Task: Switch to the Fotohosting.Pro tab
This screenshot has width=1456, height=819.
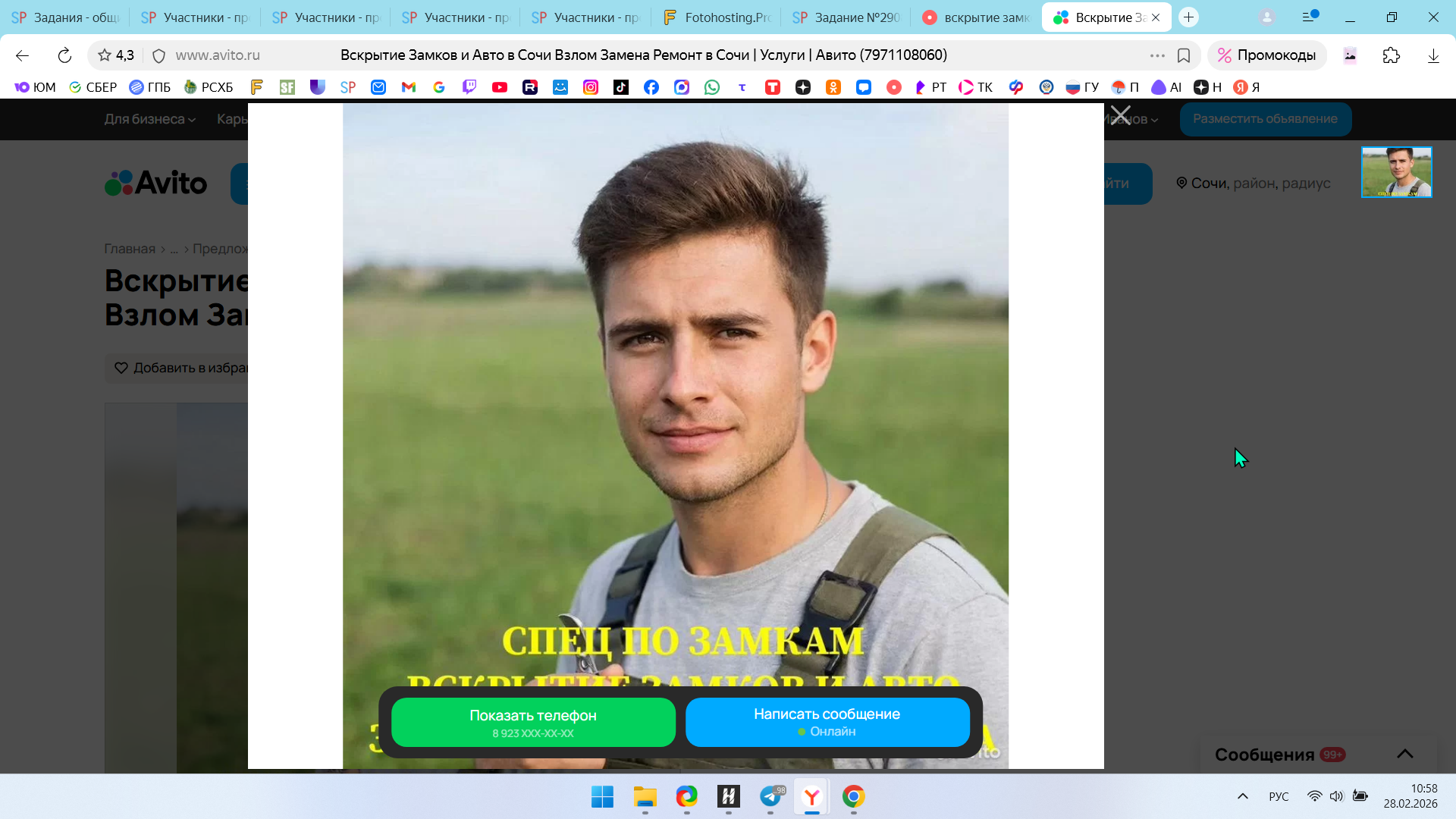Action: click(717, 17)
